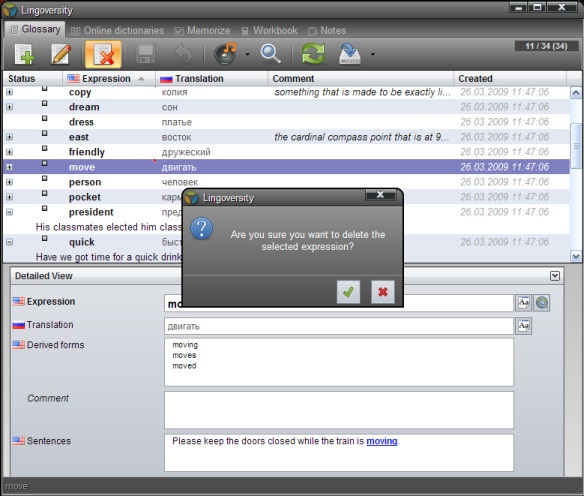The image size is (584, 496).
Task: Click the glossary vertical scrollbar thumb
Action: pos(576,146)
